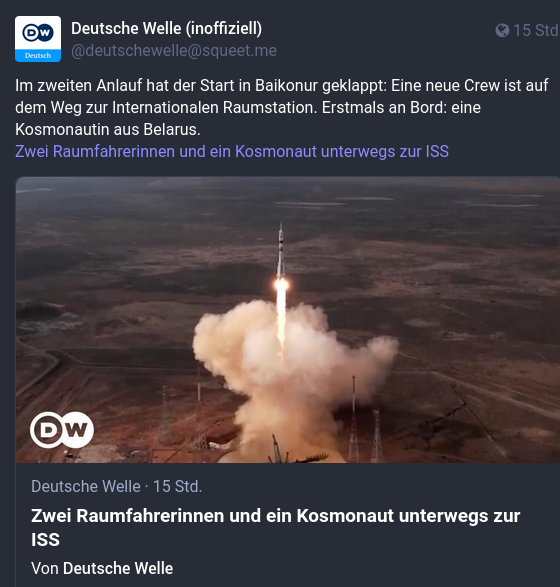
Task: Open author link Von Deutsche Welle
Action: (102, 568)
